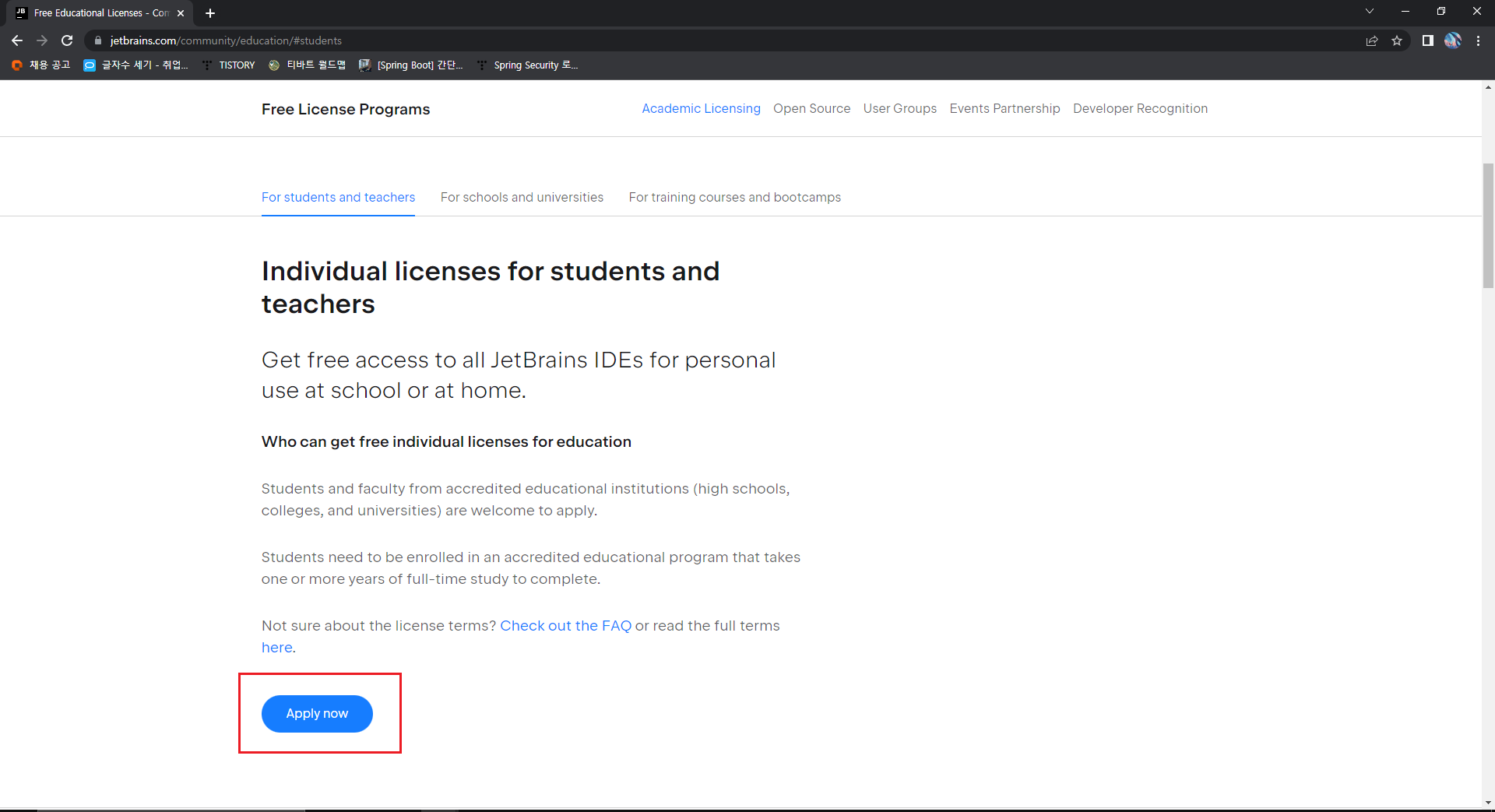Read full terms via the here link

point(277,648)
